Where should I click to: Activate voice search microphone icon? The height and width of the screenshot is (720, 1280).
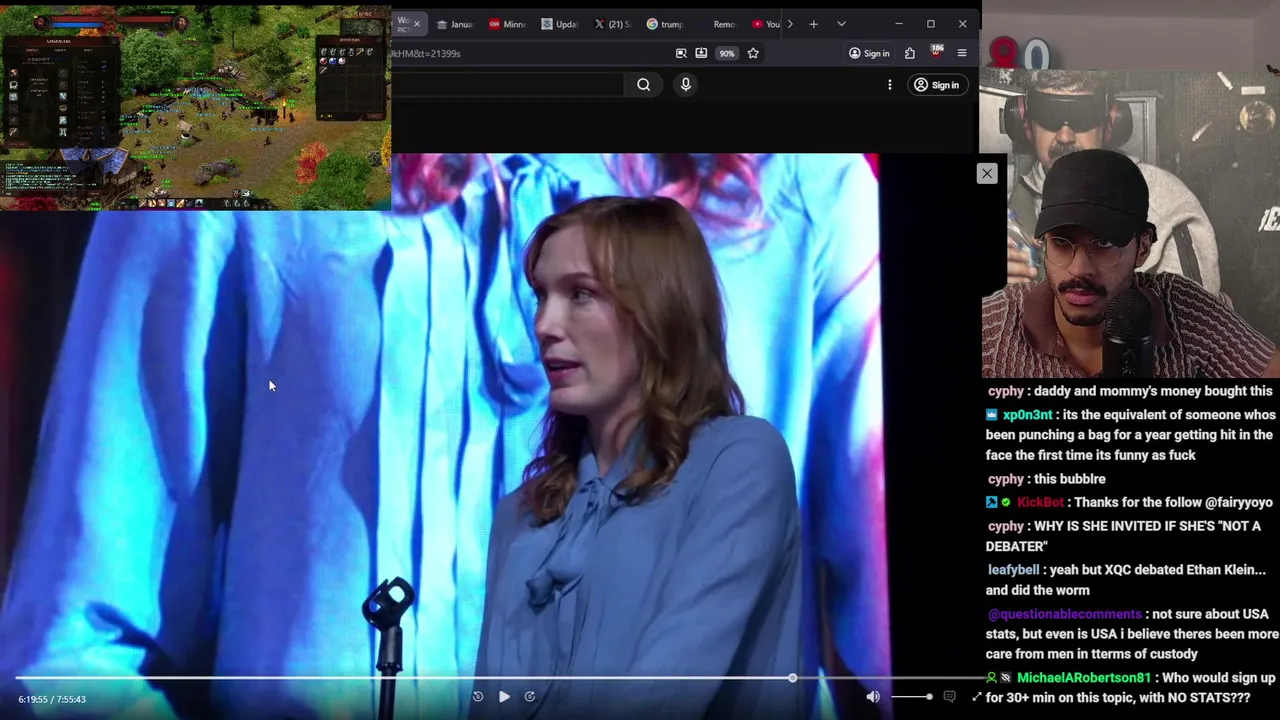686,85
